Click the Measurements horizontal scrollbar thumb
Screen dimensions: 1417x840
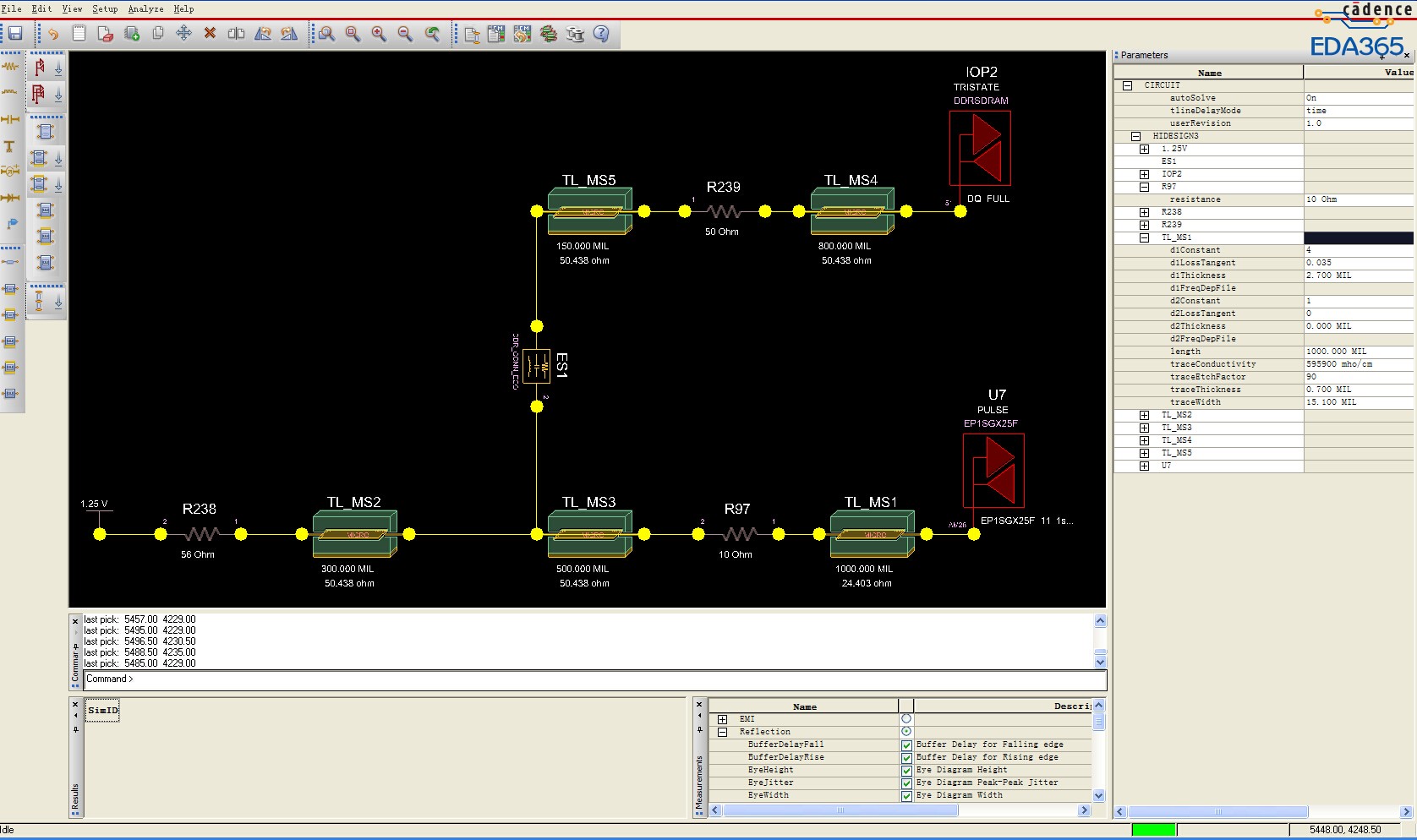pyautogui.click(x=840, y=810)
